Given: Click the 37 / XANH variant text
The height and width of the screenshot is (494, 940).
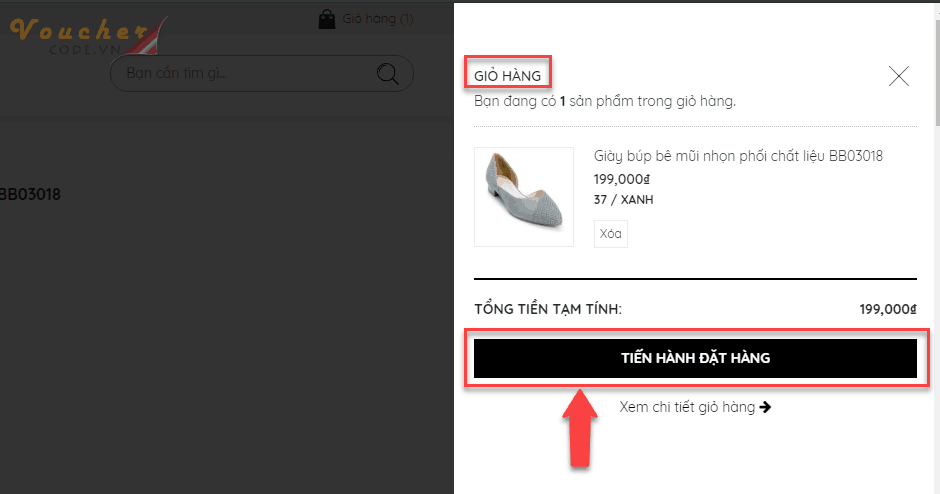Looking at the screenshot, I should (623, 200).
